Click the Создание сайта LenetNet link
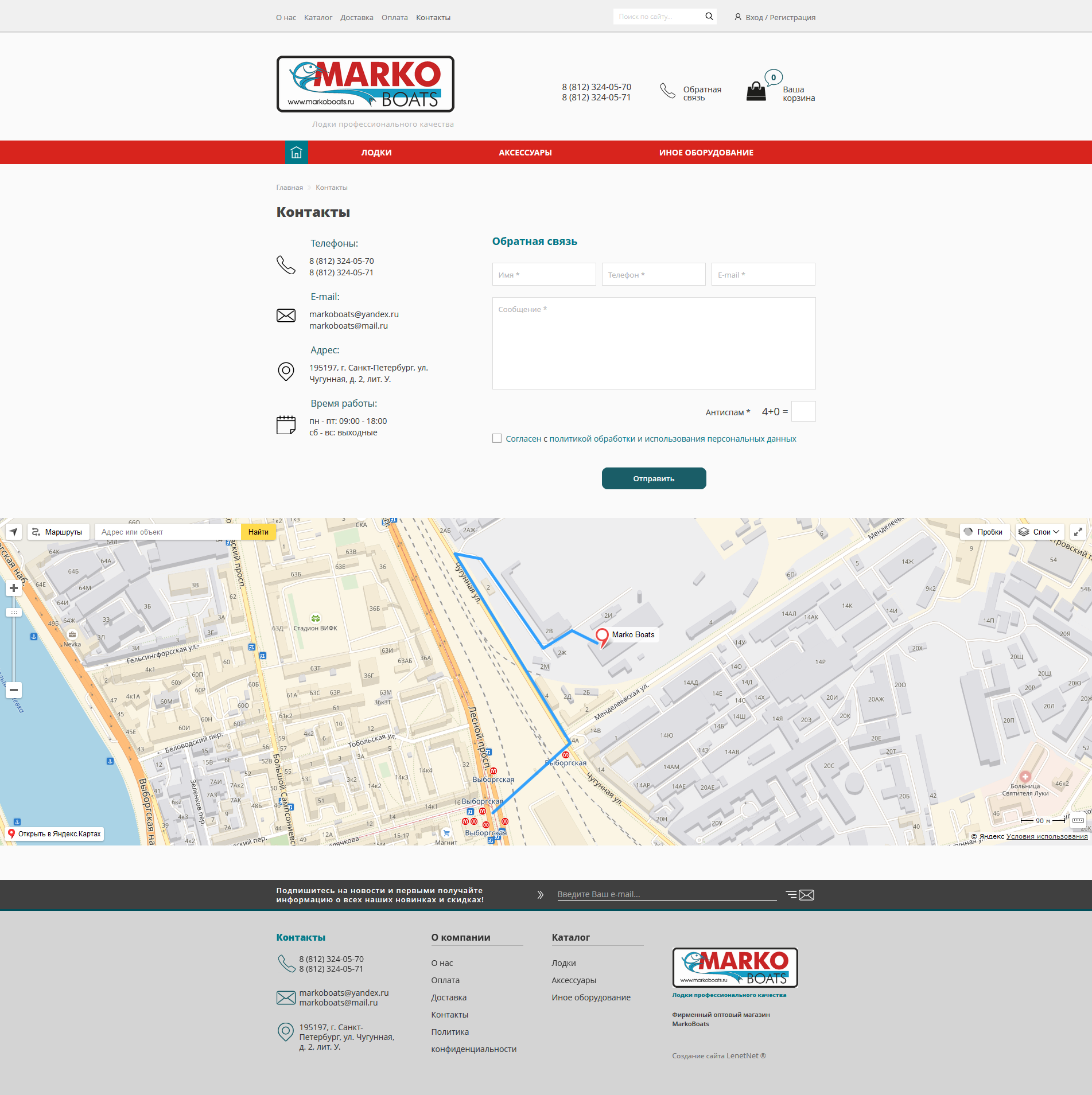This screenshot has height=1095, width=1092. 719,1055
